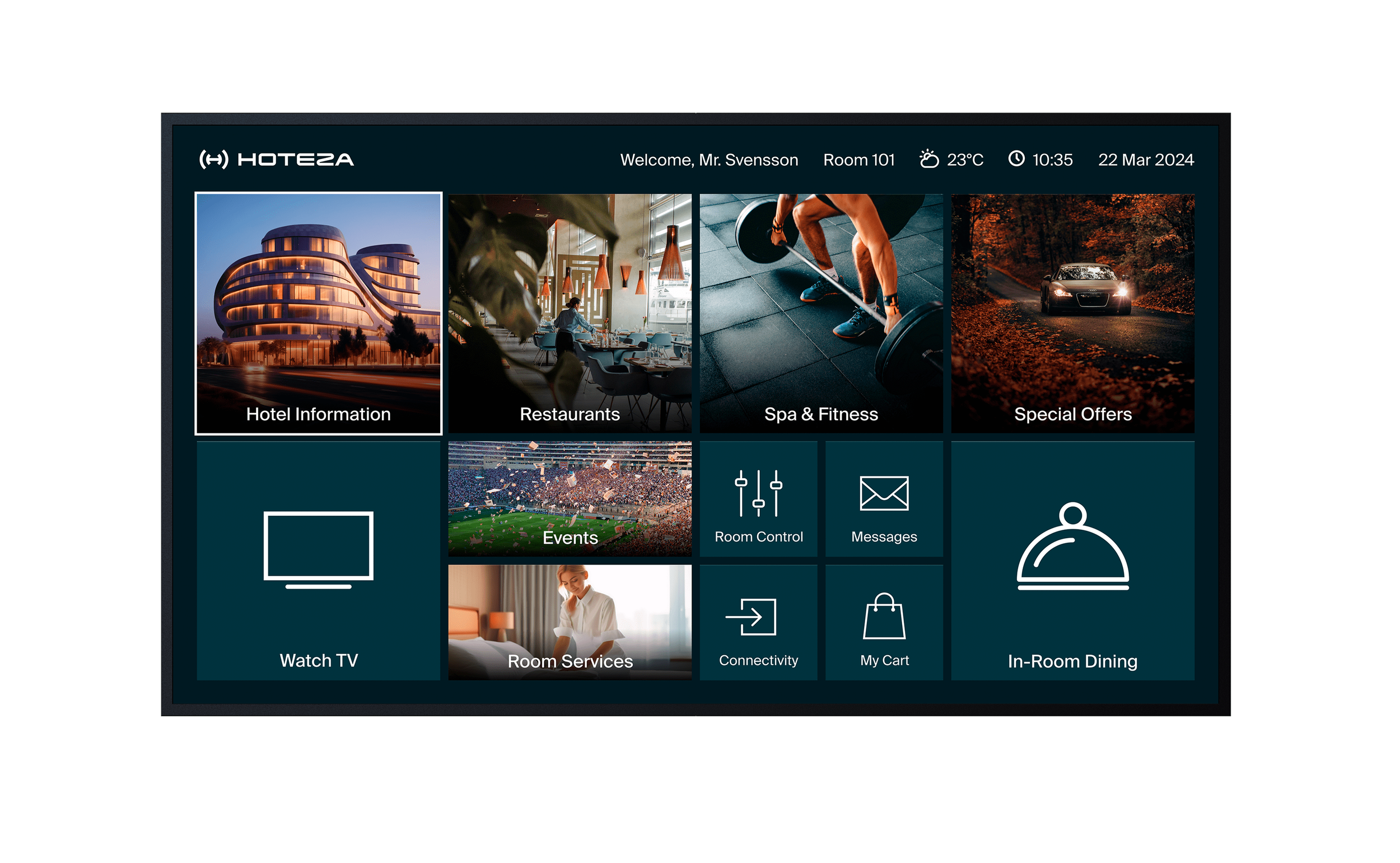Image resolution: width=1400 pixels, height=863 pixels.
Task: Click the clock icon near 10:35
Action: (x=1016, y=158)
